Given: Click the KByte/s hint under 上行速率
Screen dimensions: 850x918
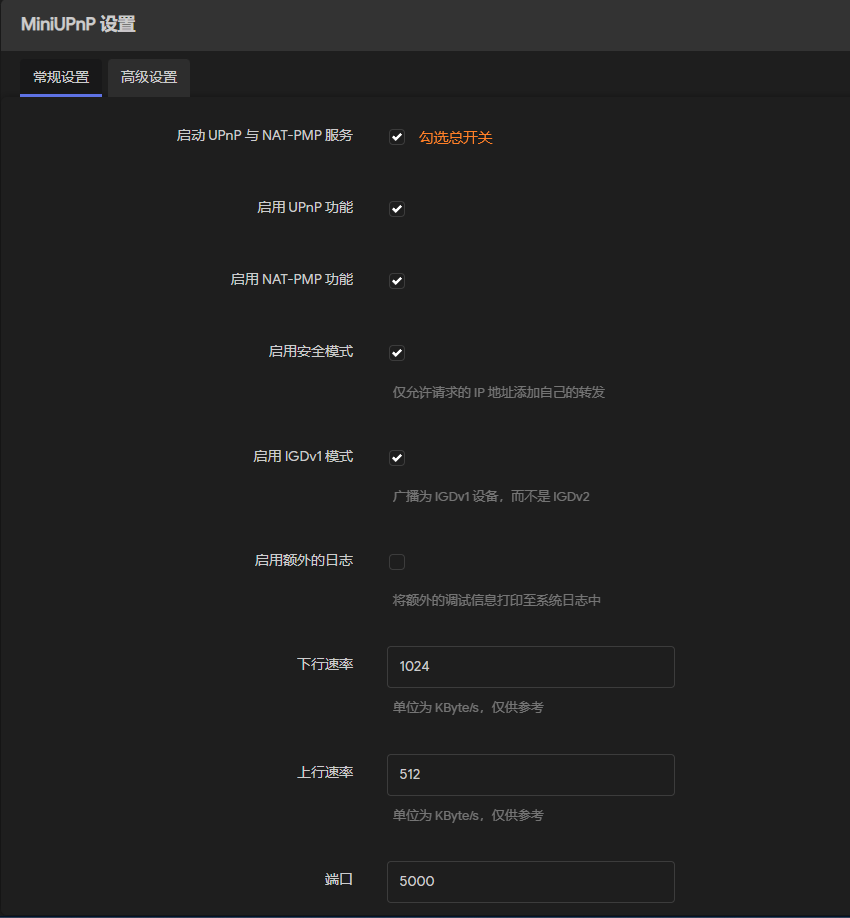Looking at the screenshot, I should (468, 816).
